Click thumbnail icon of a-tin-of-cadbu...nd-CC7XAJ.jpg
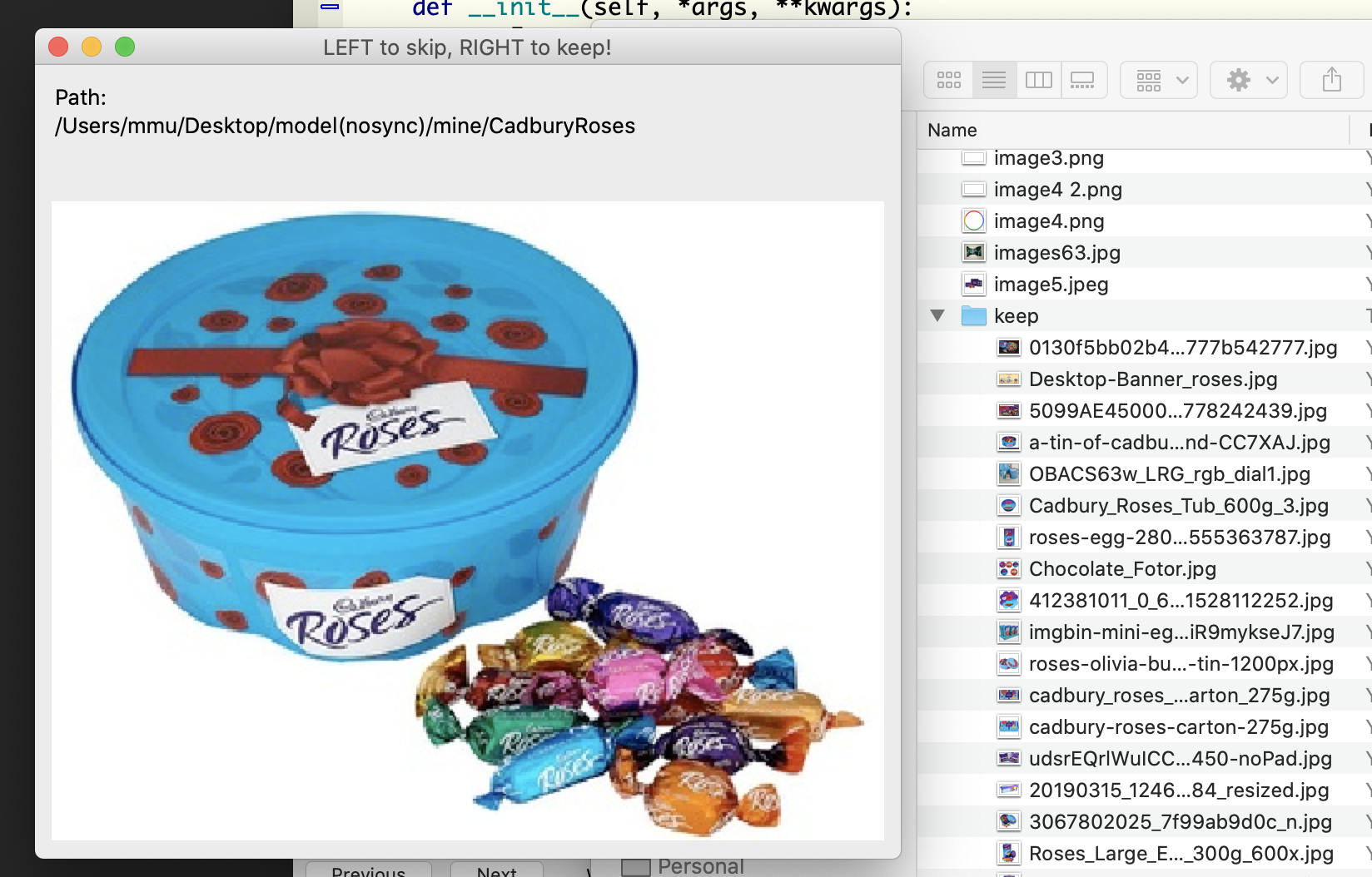The height and width of the screenshot is (877, 1372). 1009,443
